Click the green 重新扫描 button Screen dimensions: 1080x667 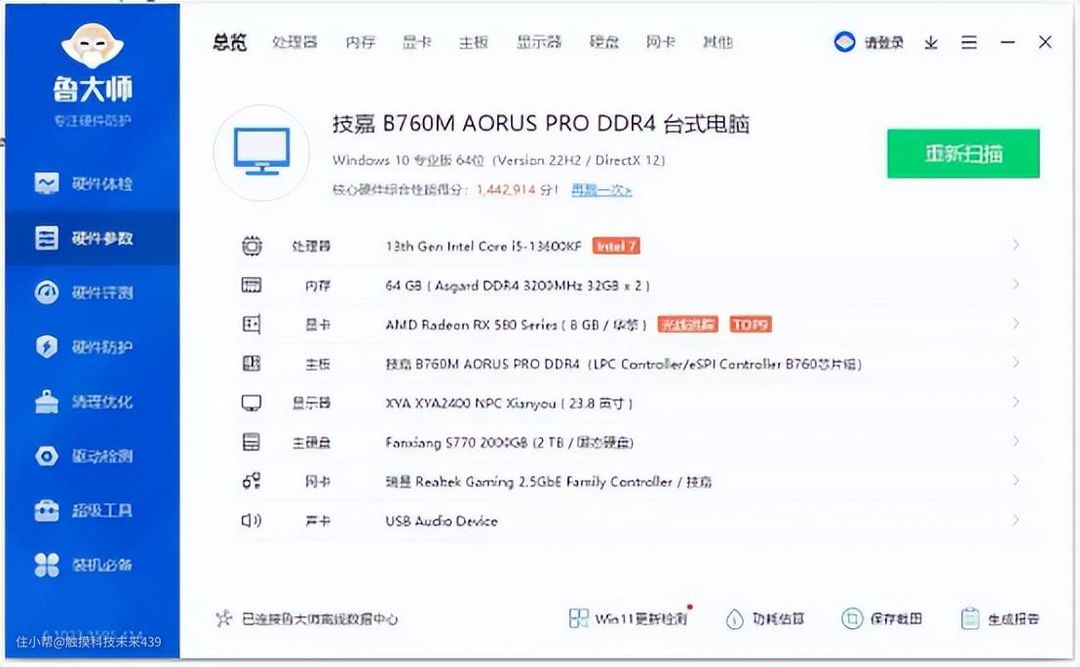[x=963, y=153]
